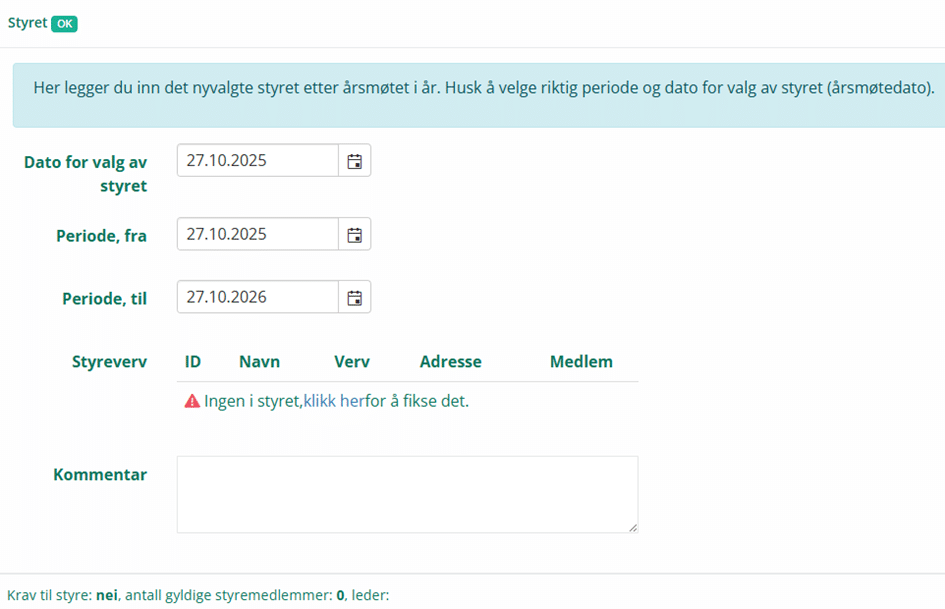Click the ID column header
This screenshot has height=609, width=945.
tap(193, 362)
